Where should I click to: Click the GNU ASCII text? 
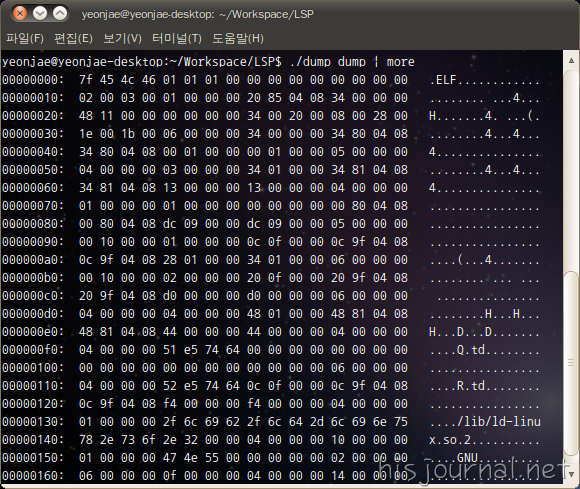tap(467, 458)
